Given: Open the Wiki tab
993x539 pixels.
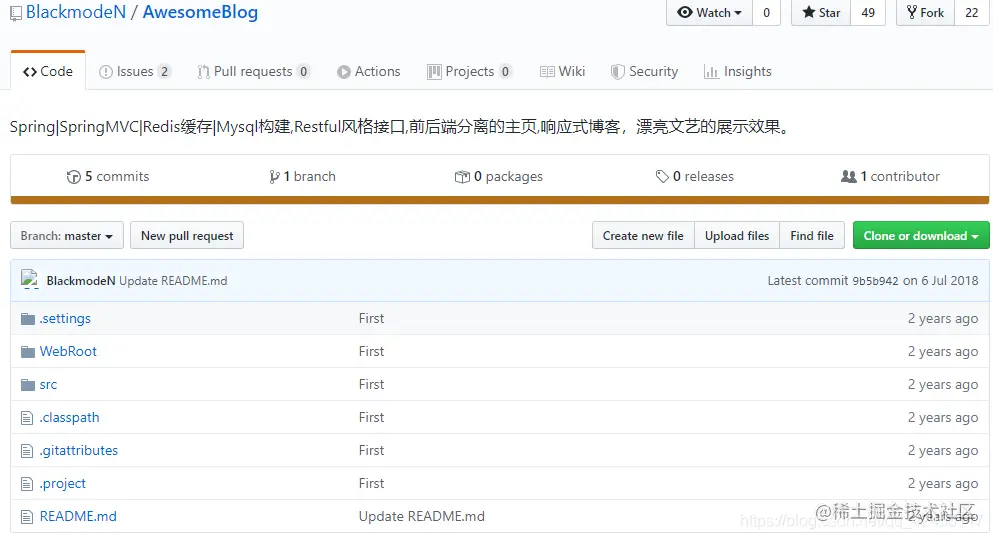Looking at the screenshot, I should pyautogui.click(x=562, y=72).
